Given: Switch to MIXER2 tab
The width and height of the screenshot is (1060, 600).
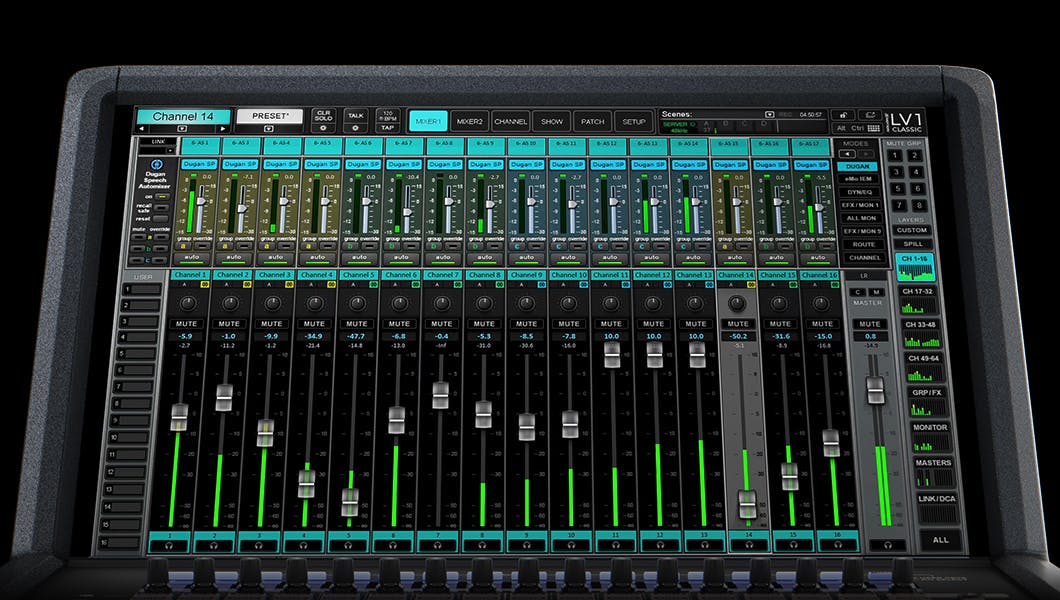Looking at the screenshot, I should 469,121.
